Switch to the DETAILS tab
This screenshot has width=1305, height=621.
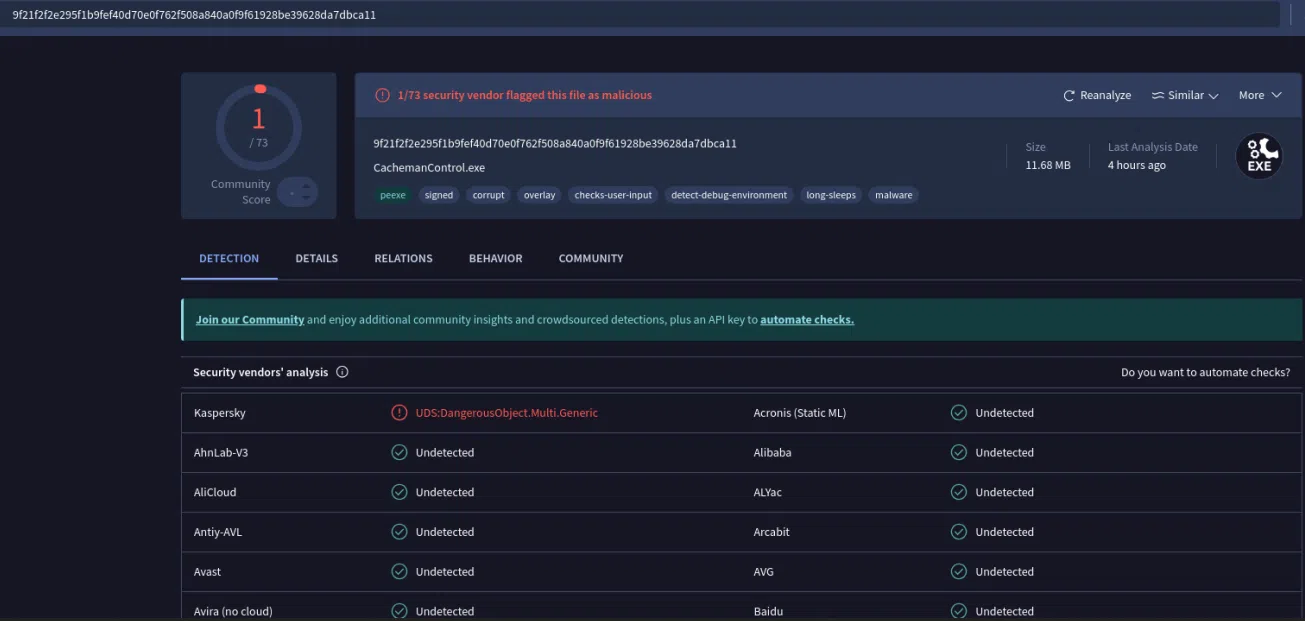click(x=316, y=258)
